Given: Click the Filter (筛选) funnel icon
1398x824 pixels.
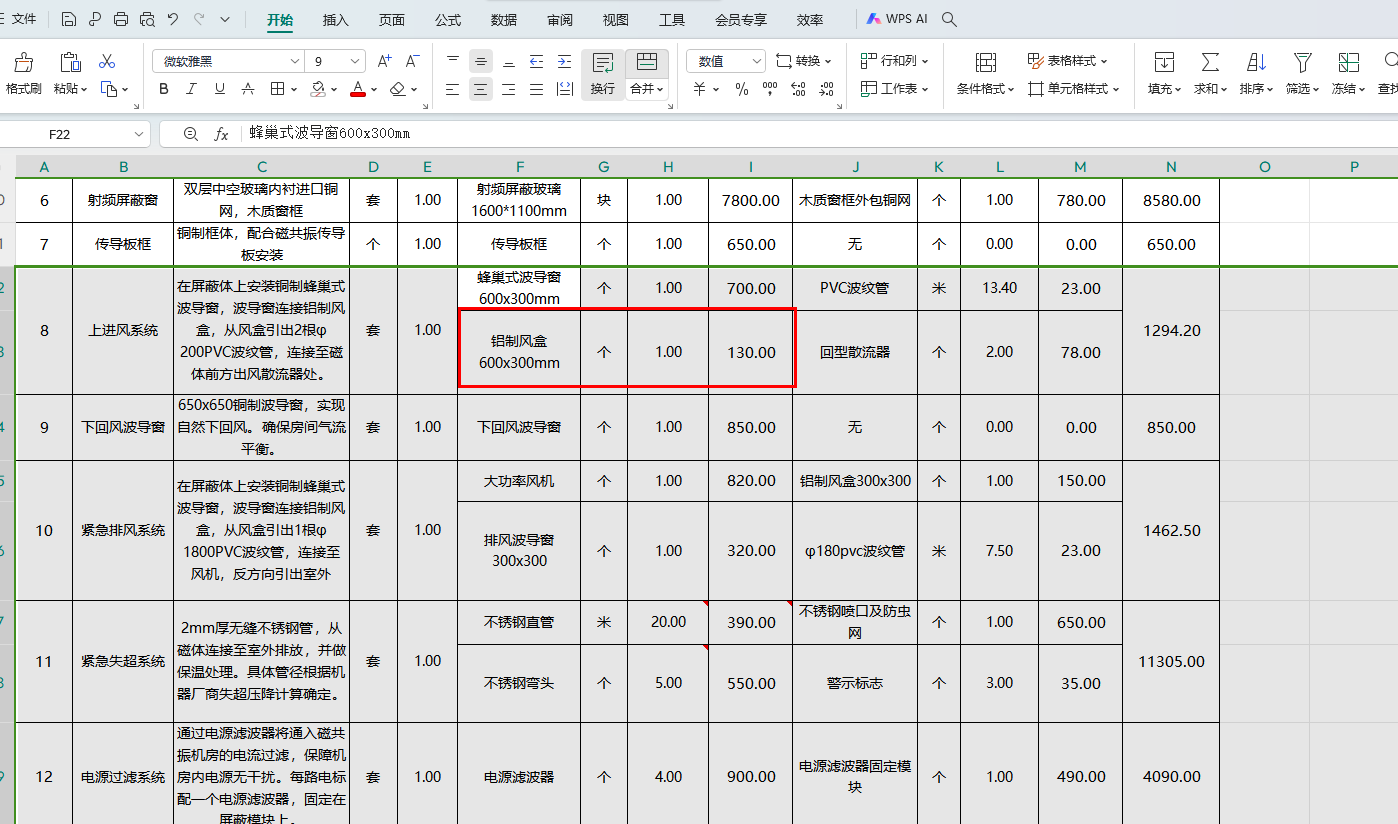Looking at the screenshot, I should 1302,62.
